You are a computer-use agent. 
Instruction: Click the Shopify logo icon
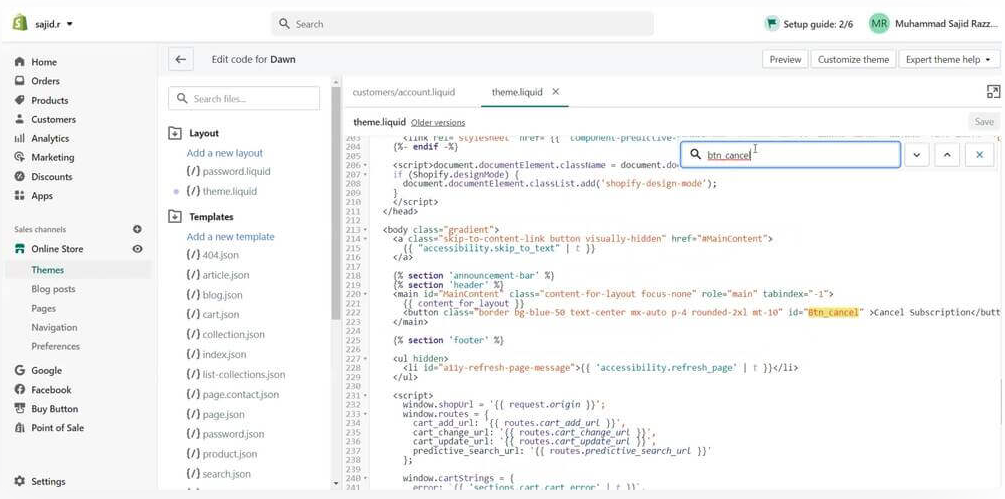(19, 23)
